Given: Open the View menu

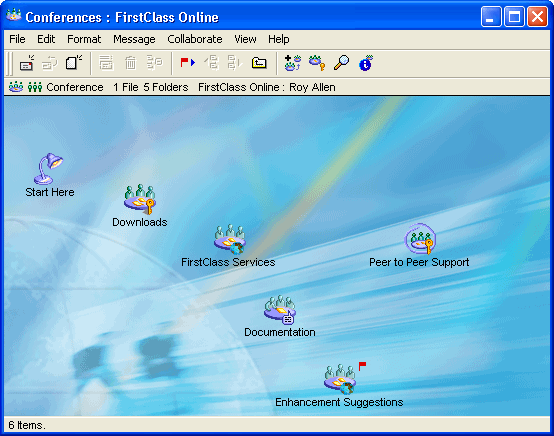Looking at the screenshot, I should pyautogui.click(x=245, y=39).
